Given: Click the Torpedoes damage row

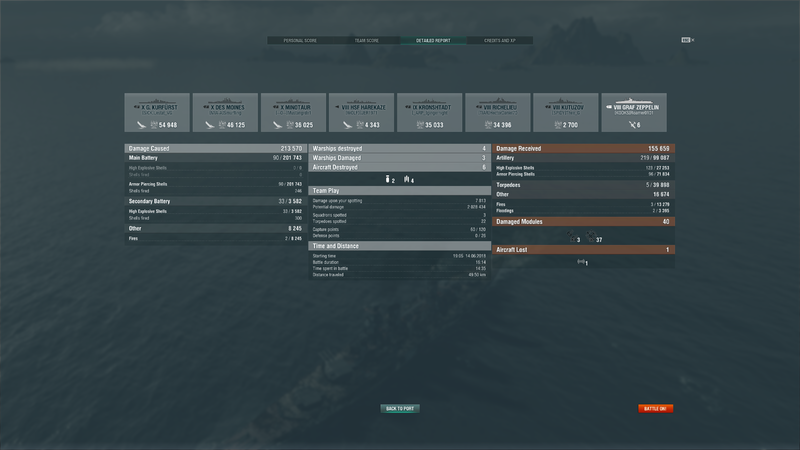Looking at the screenshot, I should [x=583, y=185].
